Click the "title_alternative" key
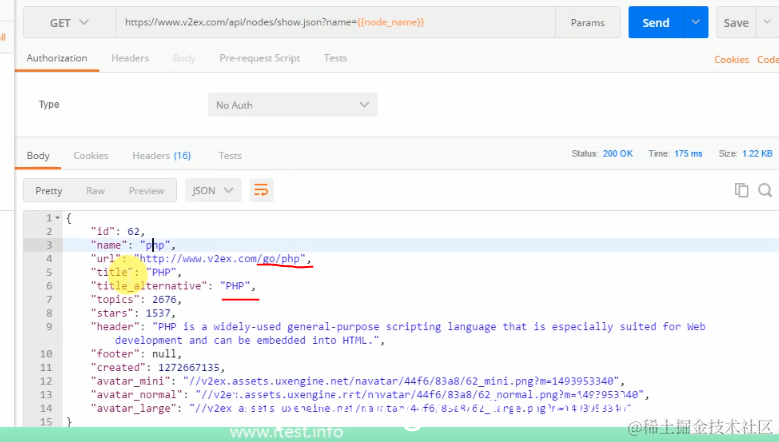The width and height of the screenshot is (779, 442). point(149,286)
